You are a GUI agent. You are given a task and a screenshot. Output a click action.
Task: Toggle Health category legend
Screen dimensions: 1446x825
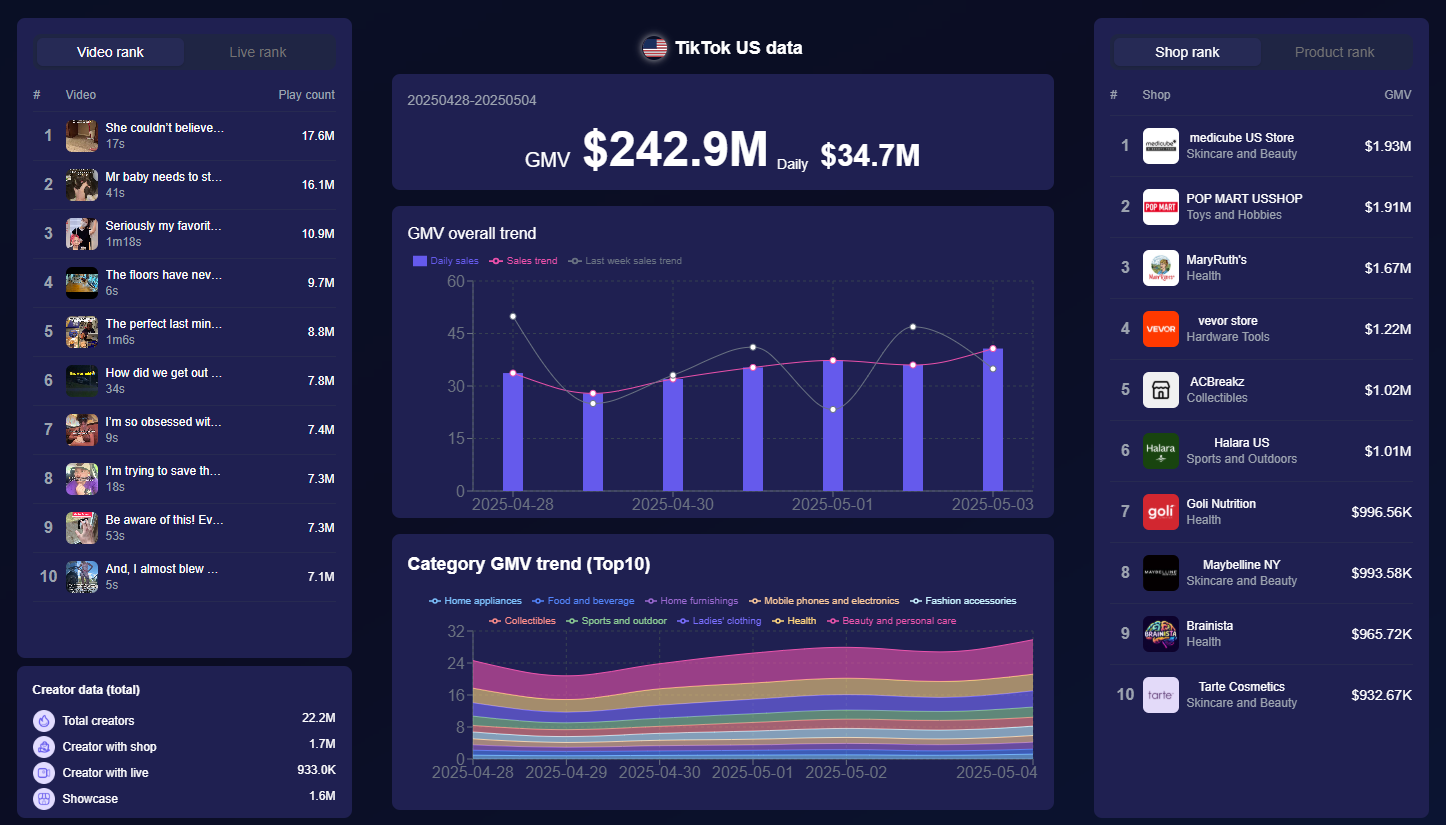tap(794, 621)
